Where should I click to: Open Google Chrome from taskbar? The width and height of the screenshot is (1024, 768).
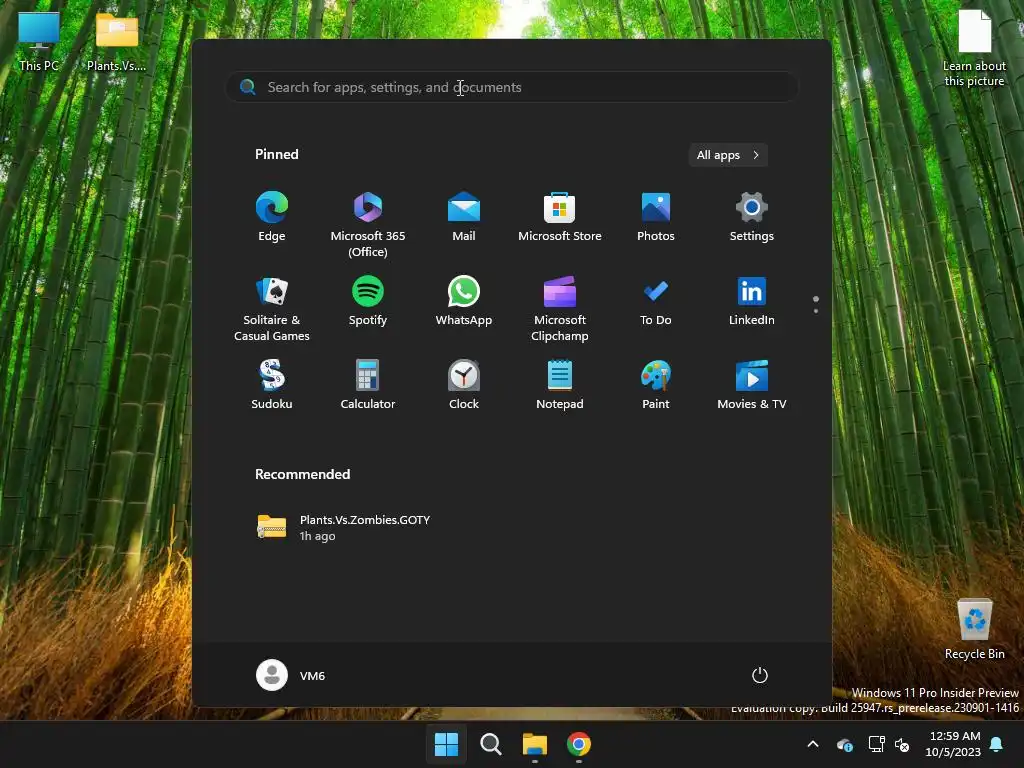tap(579, 744)
